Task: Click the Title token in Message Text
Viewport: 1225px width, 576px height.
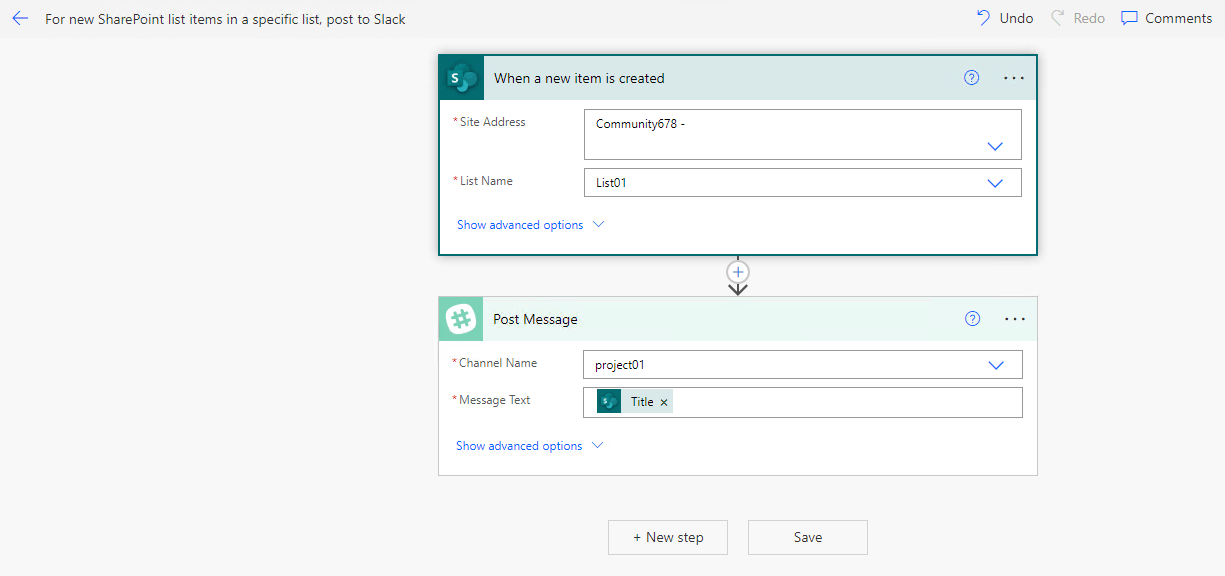Action: click(x=643, y=401)
